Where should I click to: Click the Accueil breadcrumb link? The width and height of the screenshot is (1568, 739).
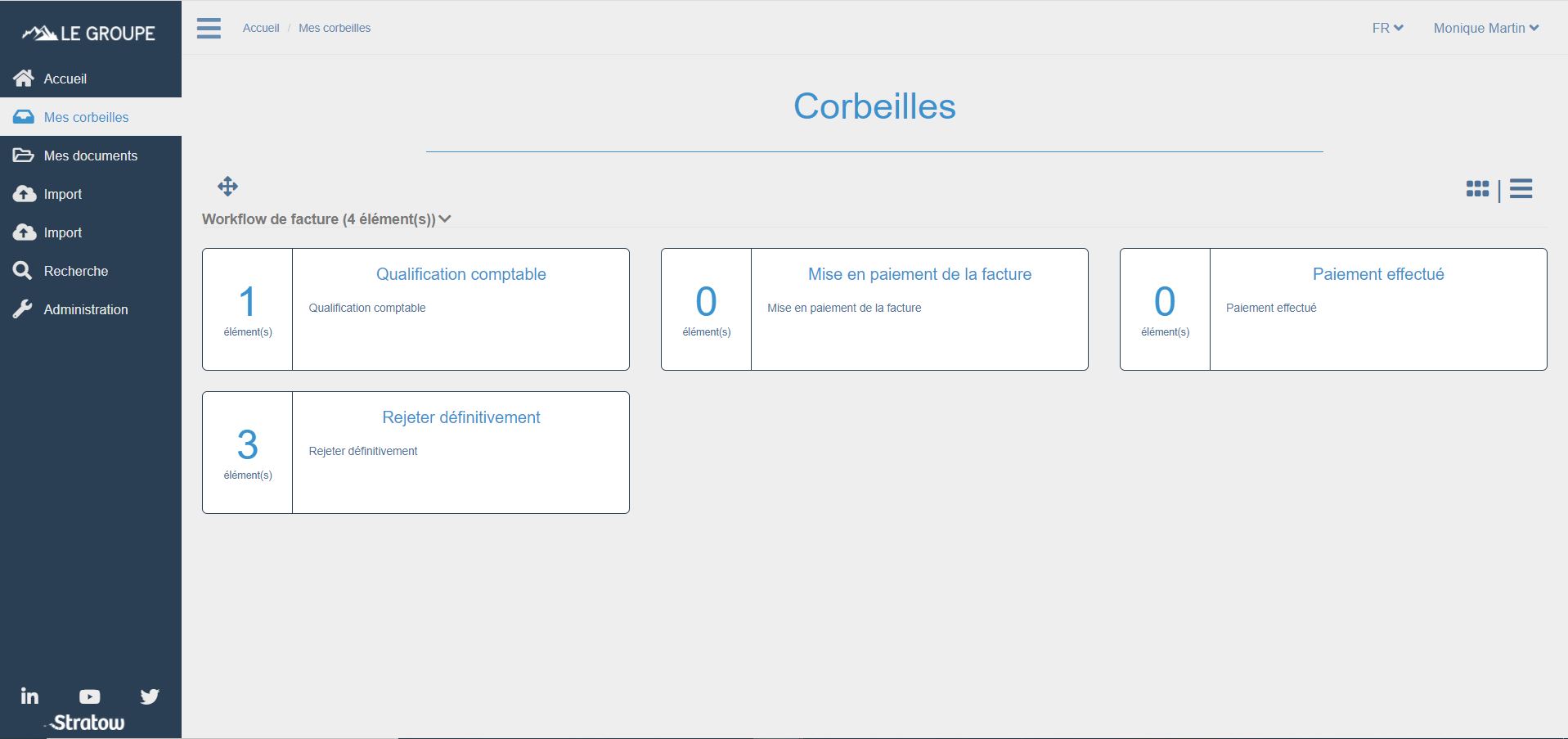[260, 27]
